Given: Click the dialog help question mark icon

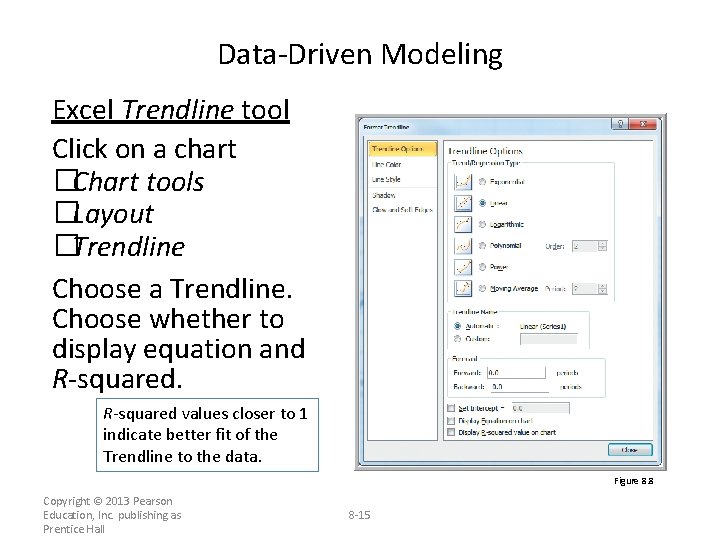Looking at the screenshot, I should pyautogui.click(x=620, y=124).
